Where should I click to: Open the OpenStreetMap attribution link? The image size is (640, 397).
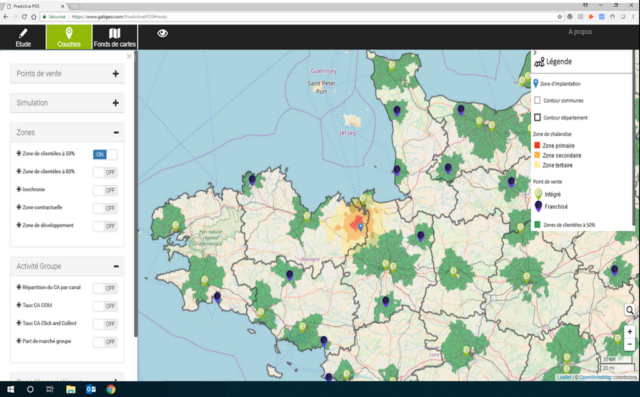(x=595, y=377)
